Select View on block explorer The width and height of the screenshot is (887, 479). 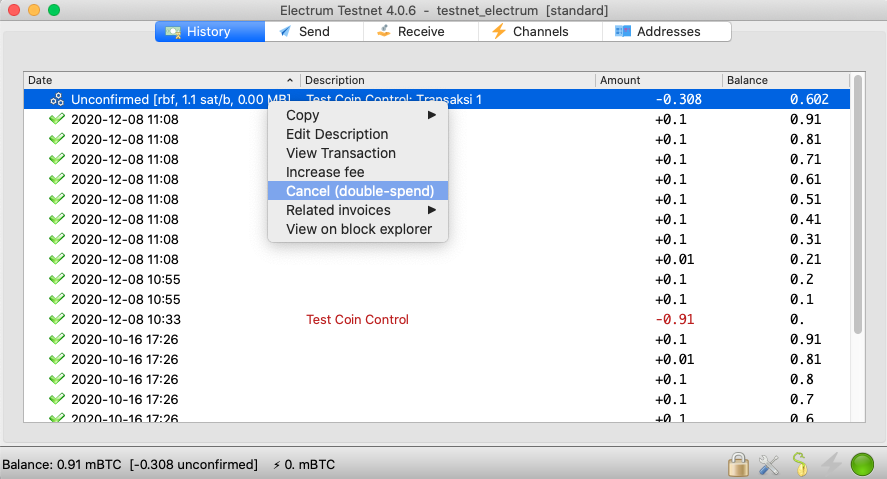click(x=358, y=229)
